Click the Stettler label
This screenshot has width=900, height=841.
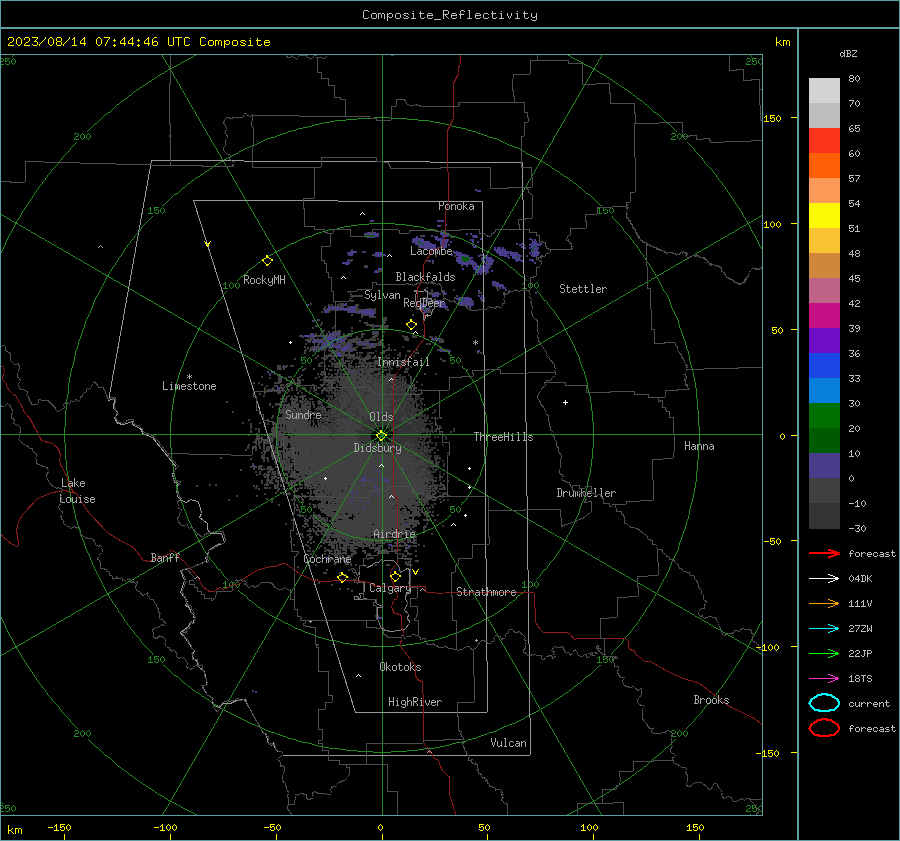point(583,289)
